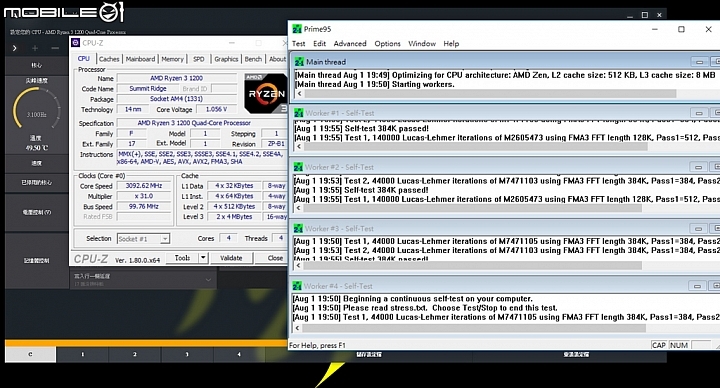Switch to the Caches tab in CPU-Z
The image size is (720, 388).
(x=109, y=59)
